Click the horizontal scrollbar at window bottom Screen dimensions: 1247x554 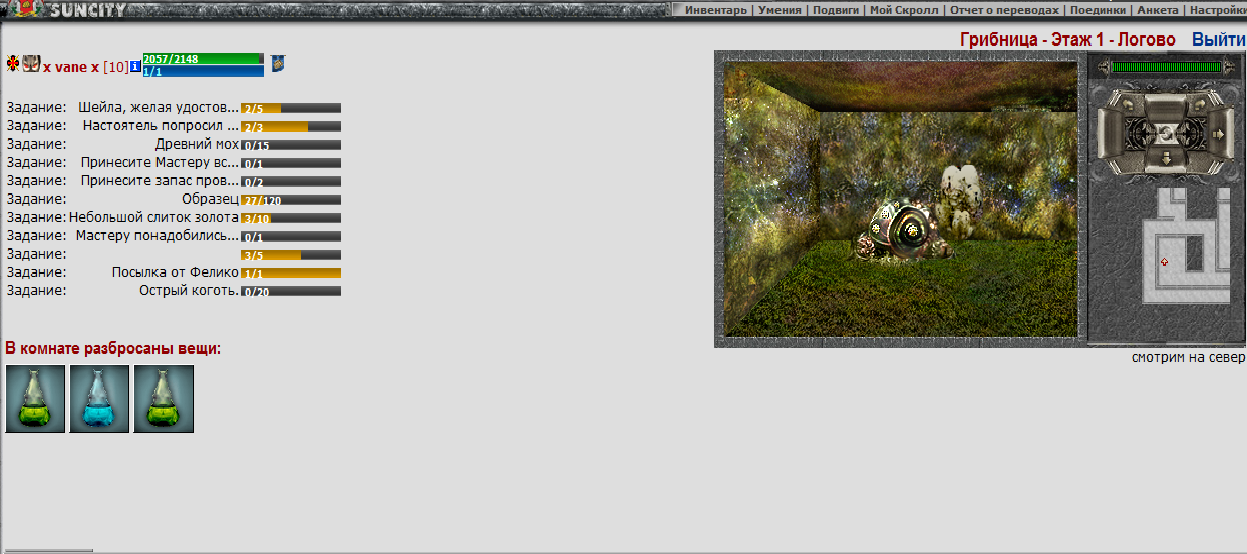pyautogui.click(x=48, y=550)
